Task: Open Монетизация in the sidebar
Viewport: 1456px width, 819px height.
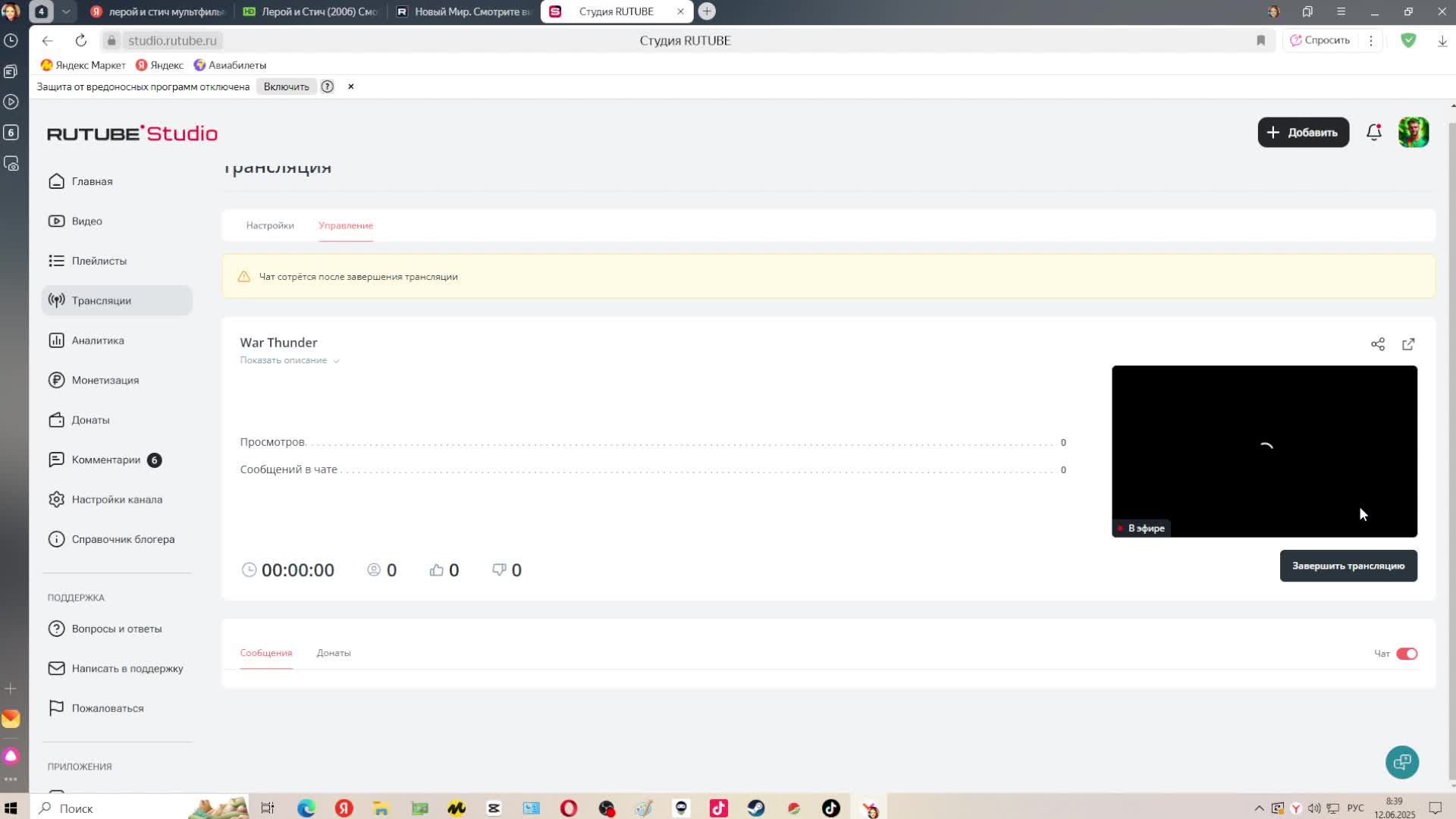Action: pyautogui.click(x=105, y=381)
